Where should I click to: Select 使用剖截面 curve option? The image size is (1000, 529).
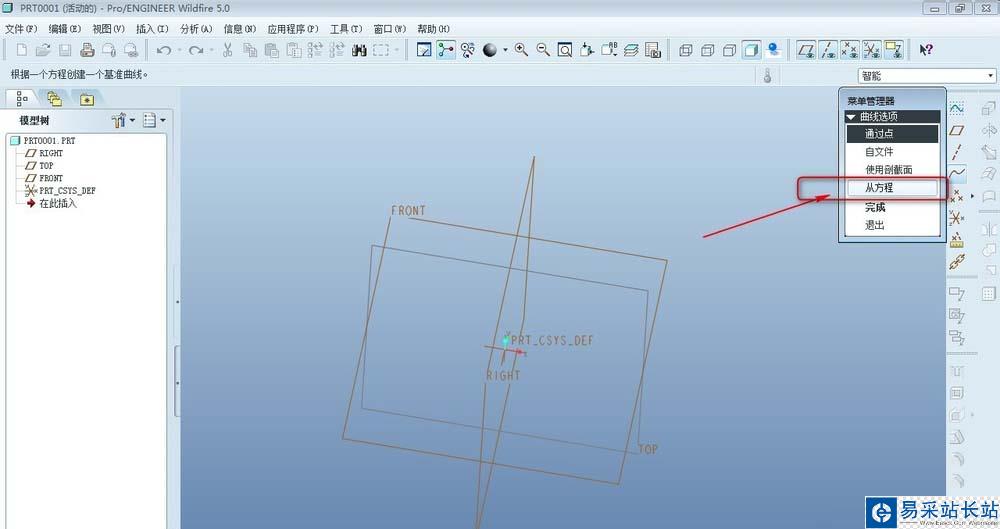(892, 169)
